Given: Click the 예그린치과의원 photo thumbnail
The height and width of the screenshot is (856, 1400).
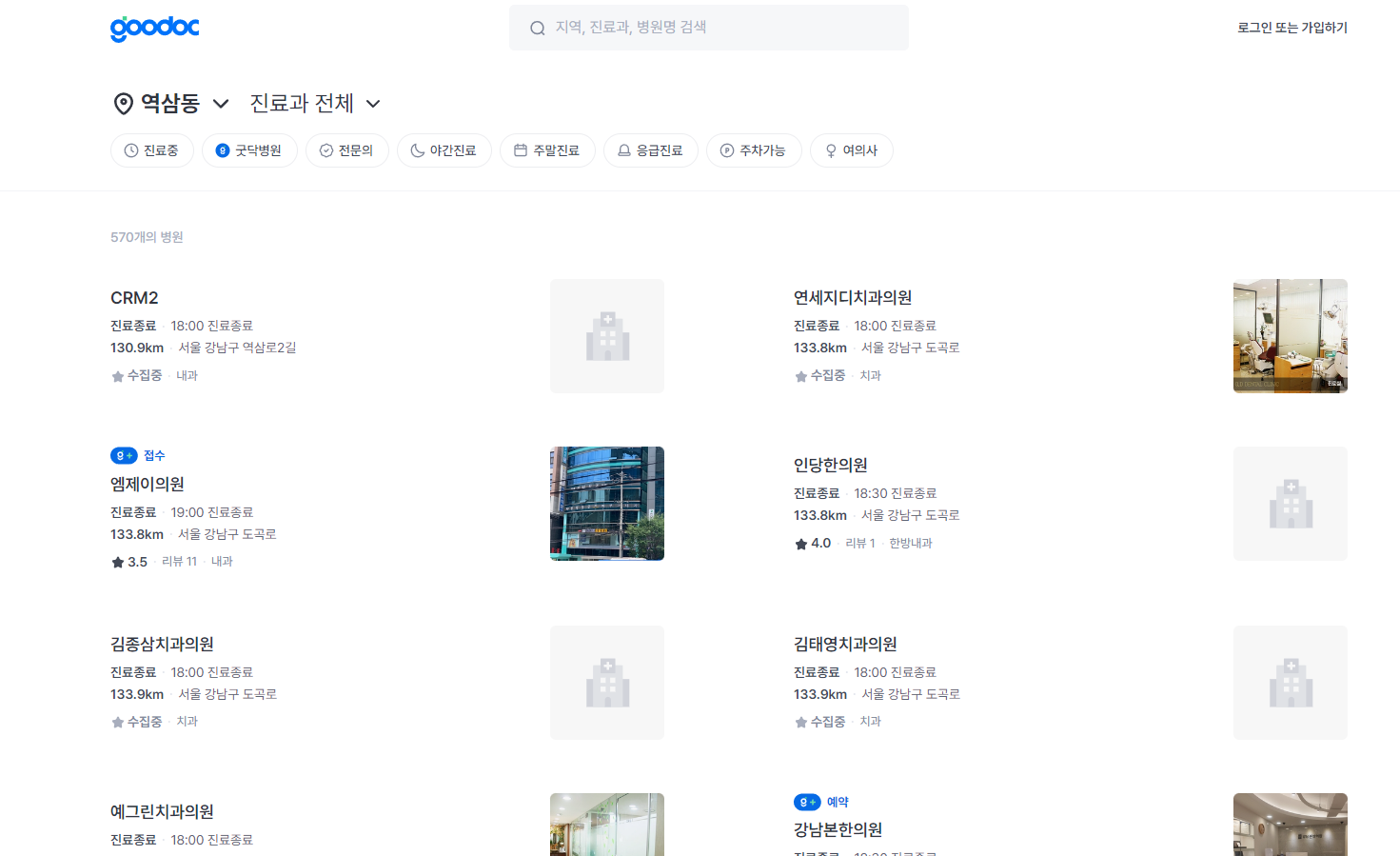Looking at the screenshot, I should 607,825.
